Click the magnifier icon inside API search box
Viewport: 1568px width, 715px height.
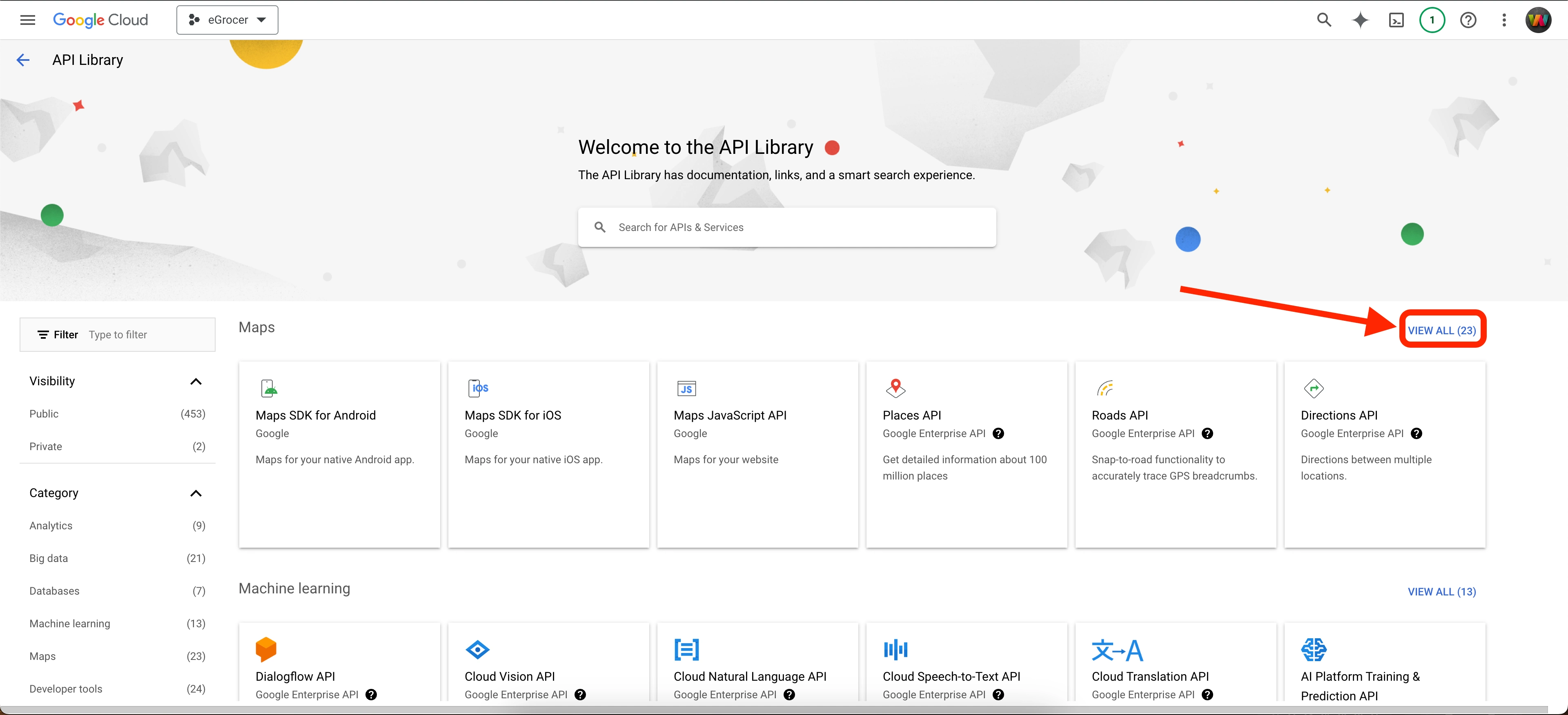point(599,227)
